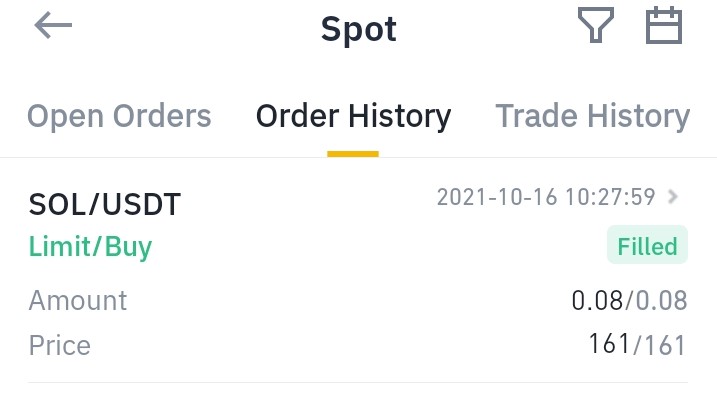Click the amount value 0.08/0.08
This screenshot has height=401, width=717.
[x=629, y=300]
